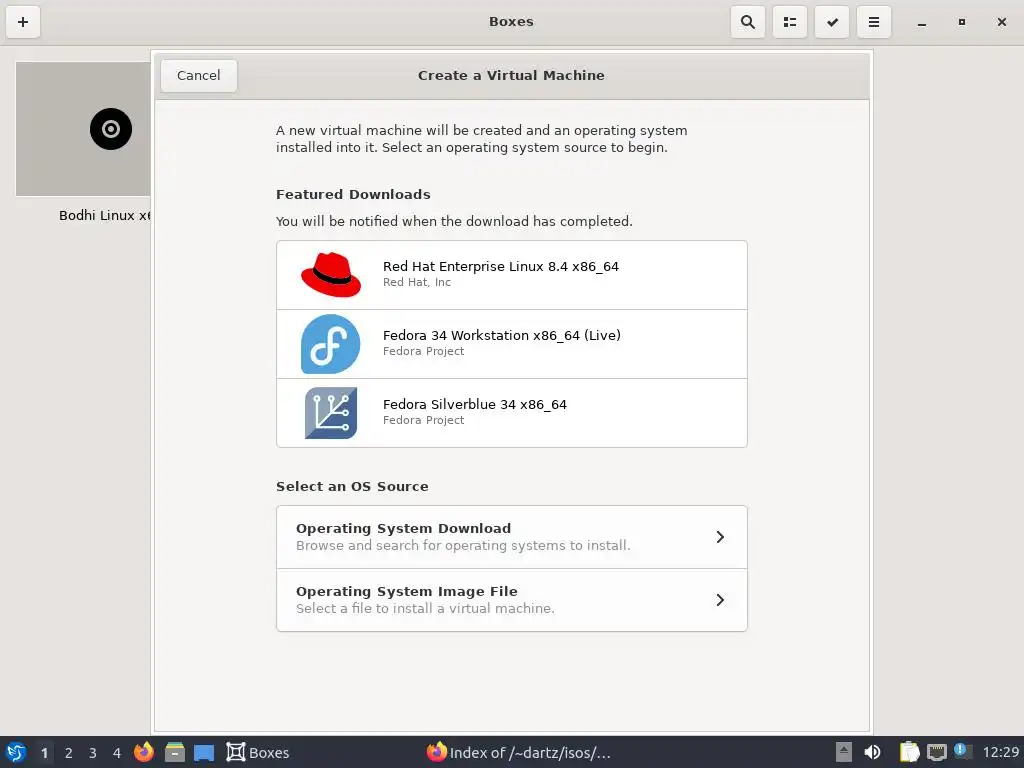Switch to workspace 4 in the panel
Viewport: 1024px width, 768px height.
pos(117,753)
